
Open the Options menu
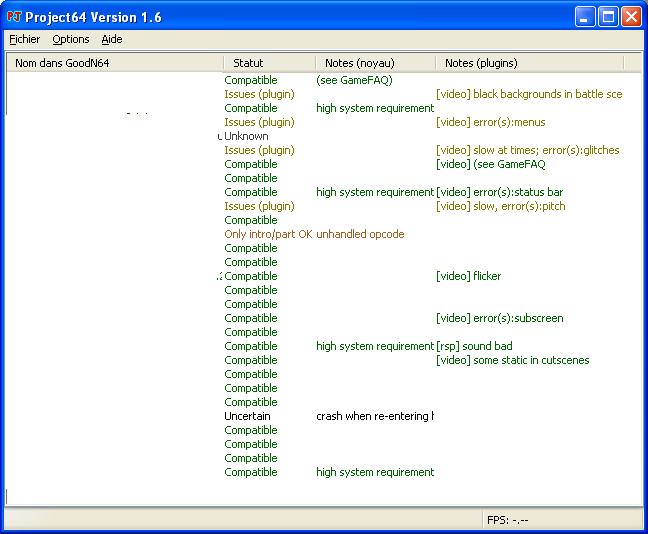[71, 39]
